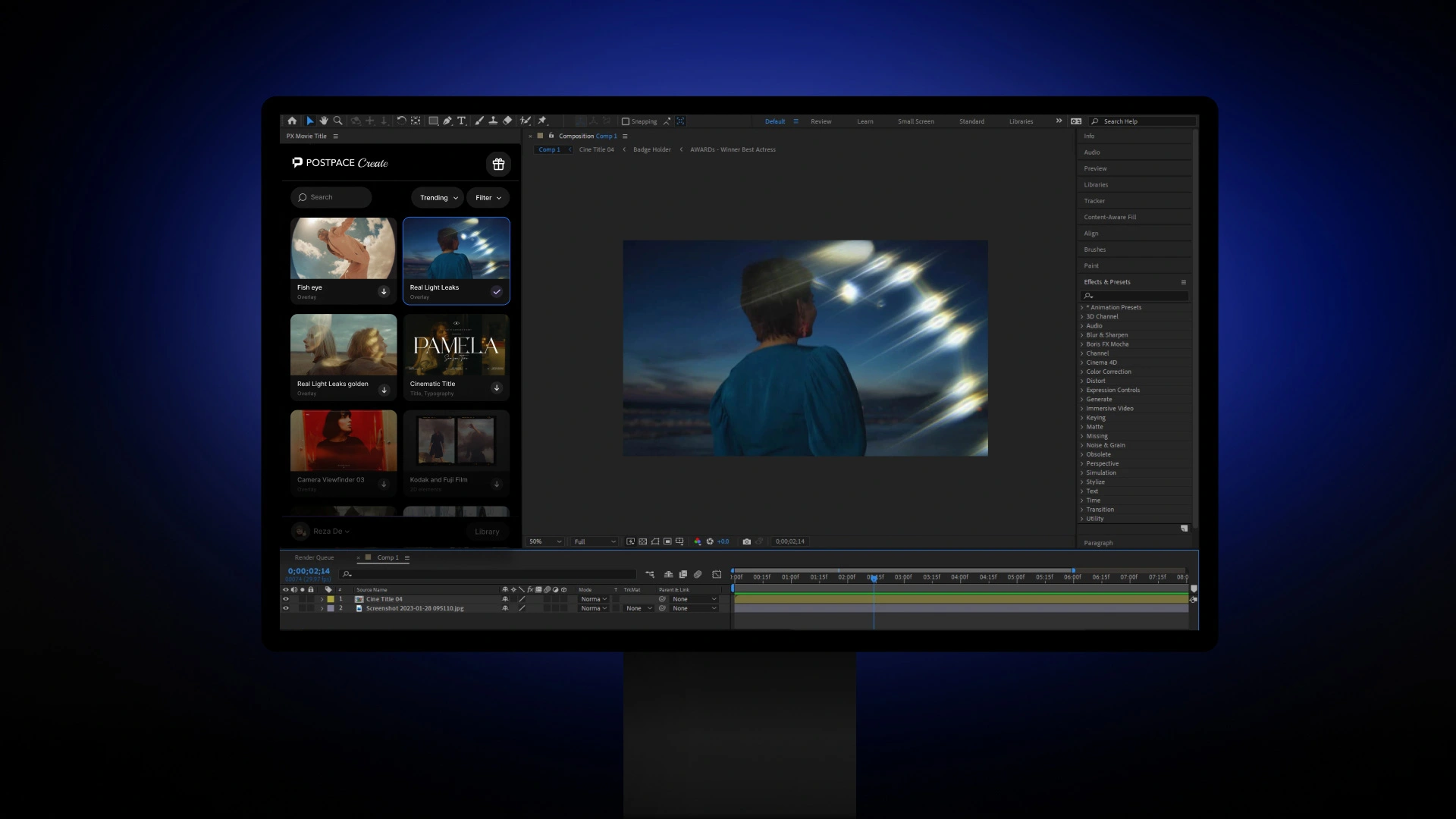
Task: Open the Filter dropdown
Action: (488, 198)
